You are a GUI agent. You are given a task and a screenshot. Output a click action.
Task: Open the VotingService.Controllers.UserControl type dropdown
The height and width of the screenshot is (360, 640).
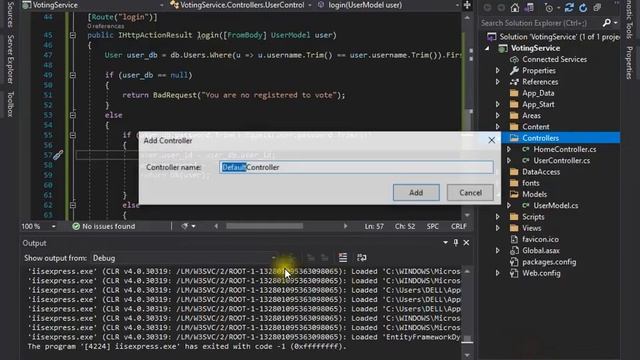[x=310, y=5]
